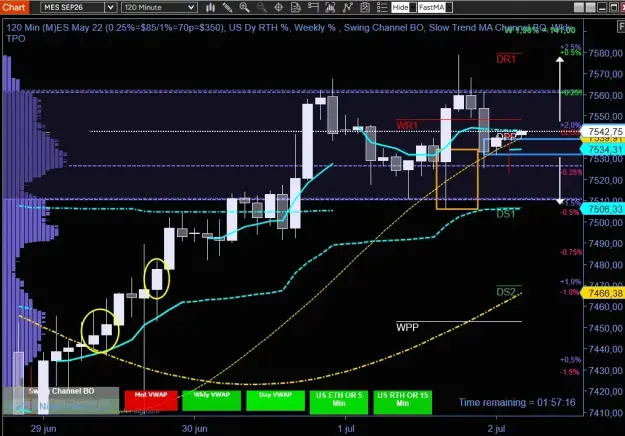Open the strategies clipboard icon
This screenshot has height=436, width=625.
[365, 7]
